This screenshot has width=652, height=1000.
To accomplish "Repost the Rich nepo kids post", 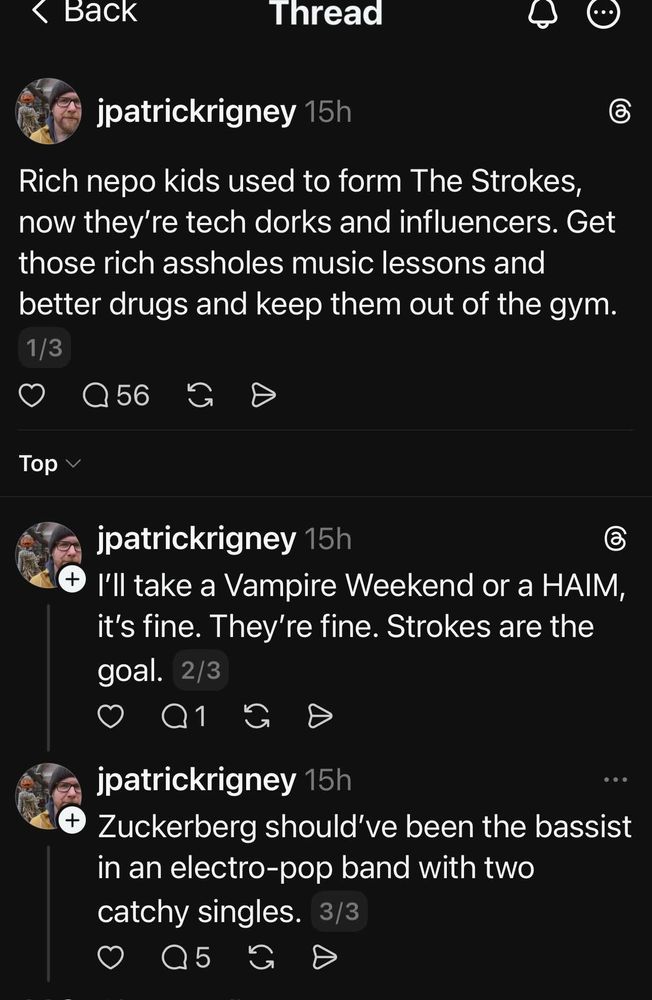I will (200, 395).
